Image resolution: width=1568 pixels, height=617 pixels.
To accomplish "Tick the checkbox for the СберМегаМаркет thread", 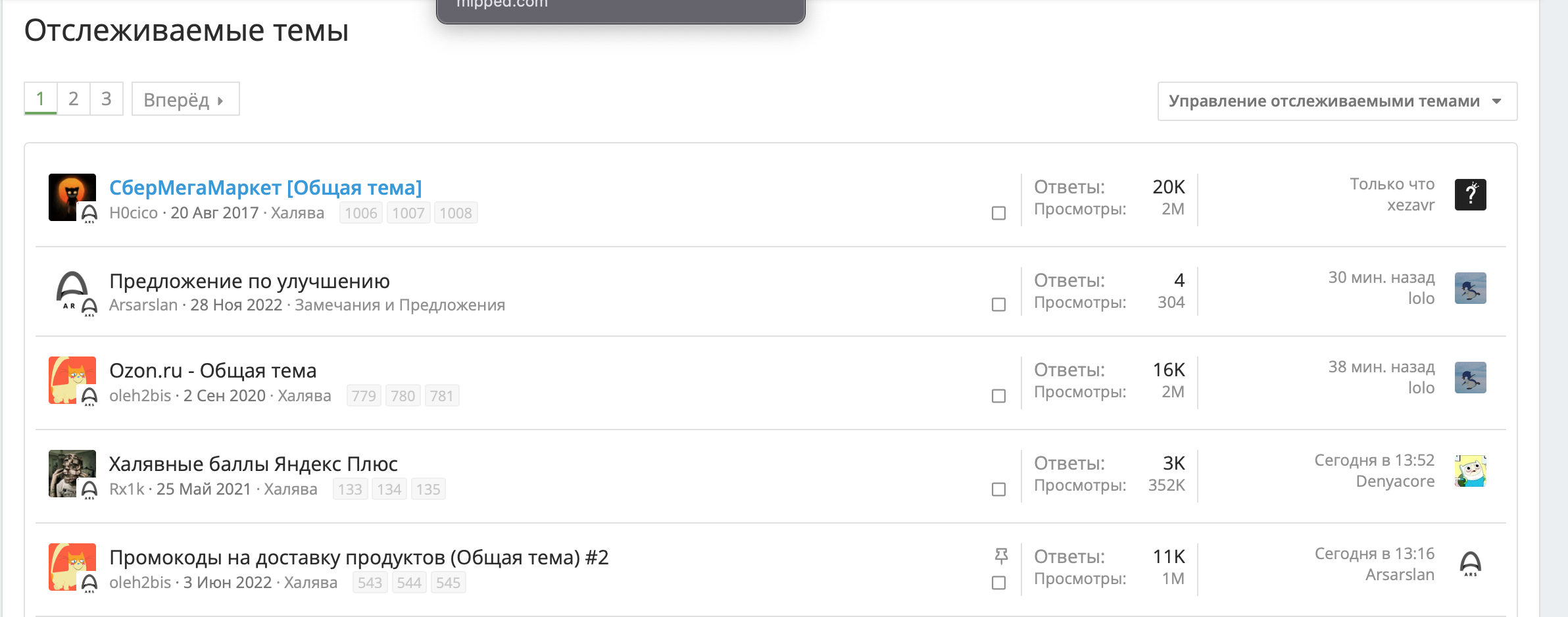I will [x=998, y=213].
